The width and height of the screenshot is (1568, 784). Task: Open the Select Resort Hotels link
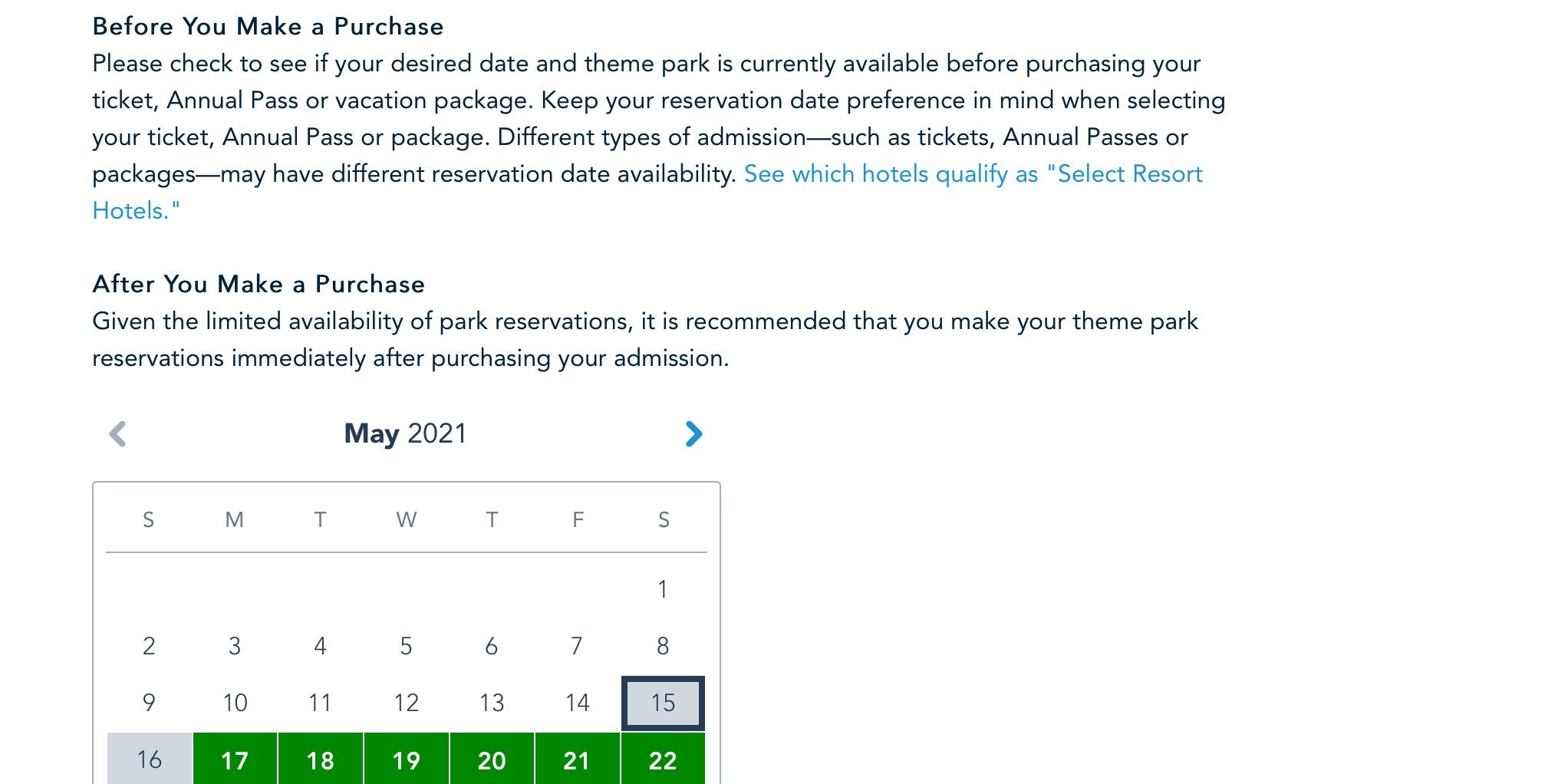973,175
